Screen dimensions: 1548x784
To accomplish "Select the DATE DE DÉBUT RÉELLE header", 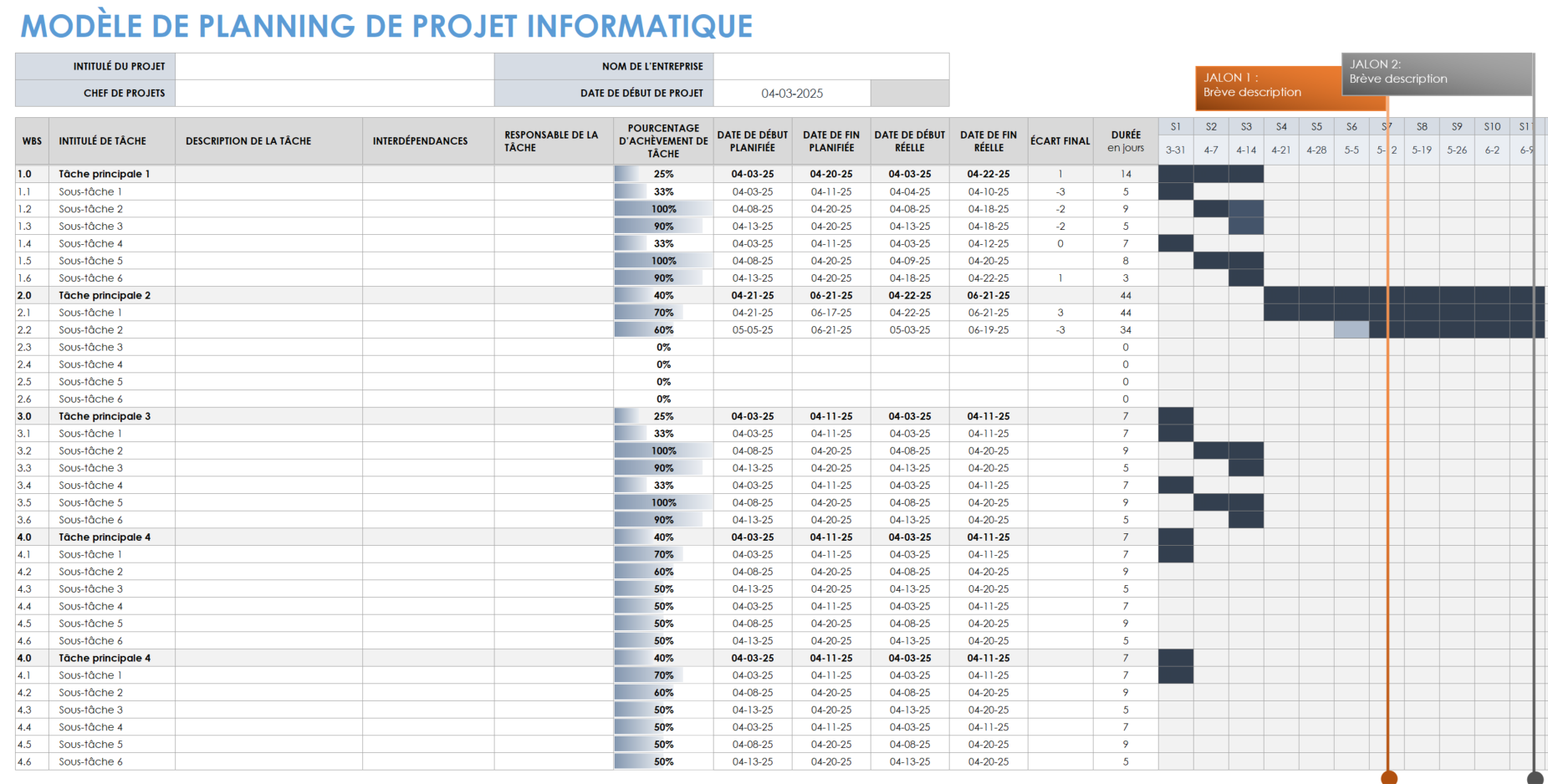I will tap(910, 141).
